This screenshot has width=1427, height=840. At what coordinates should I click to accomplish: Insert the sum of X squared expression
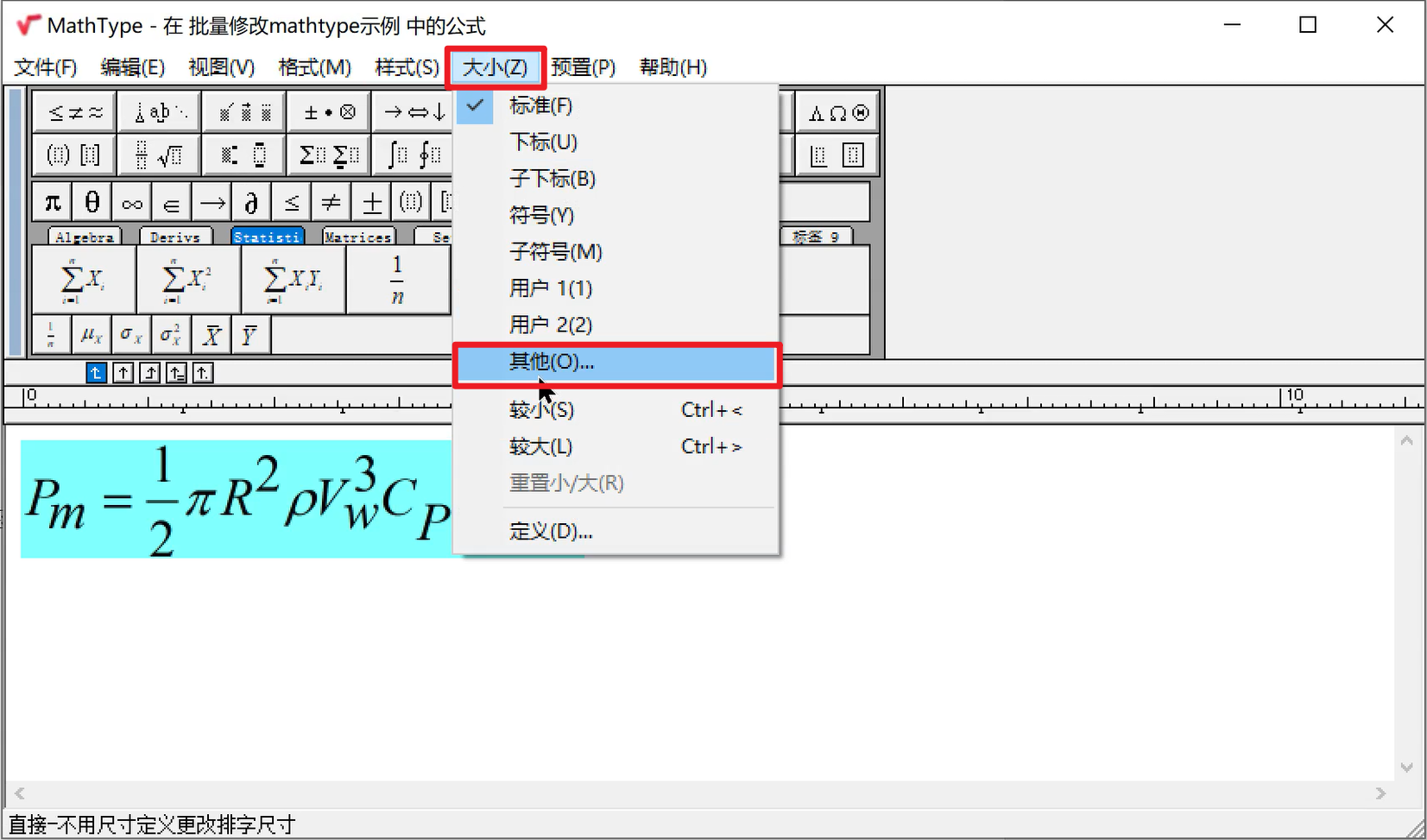click(188, 280)
